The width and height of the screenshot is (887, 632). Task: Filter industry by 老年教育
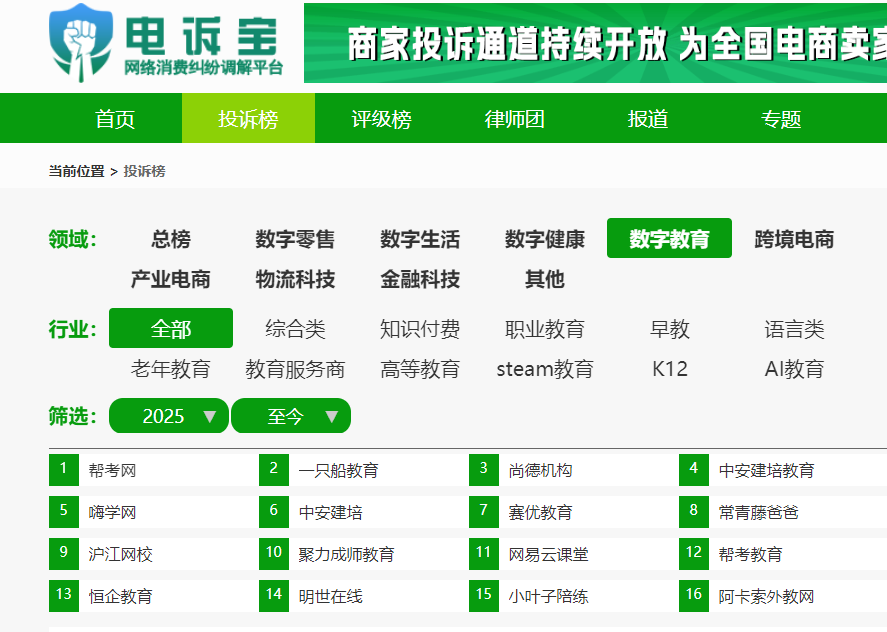[x=171, y=369]
